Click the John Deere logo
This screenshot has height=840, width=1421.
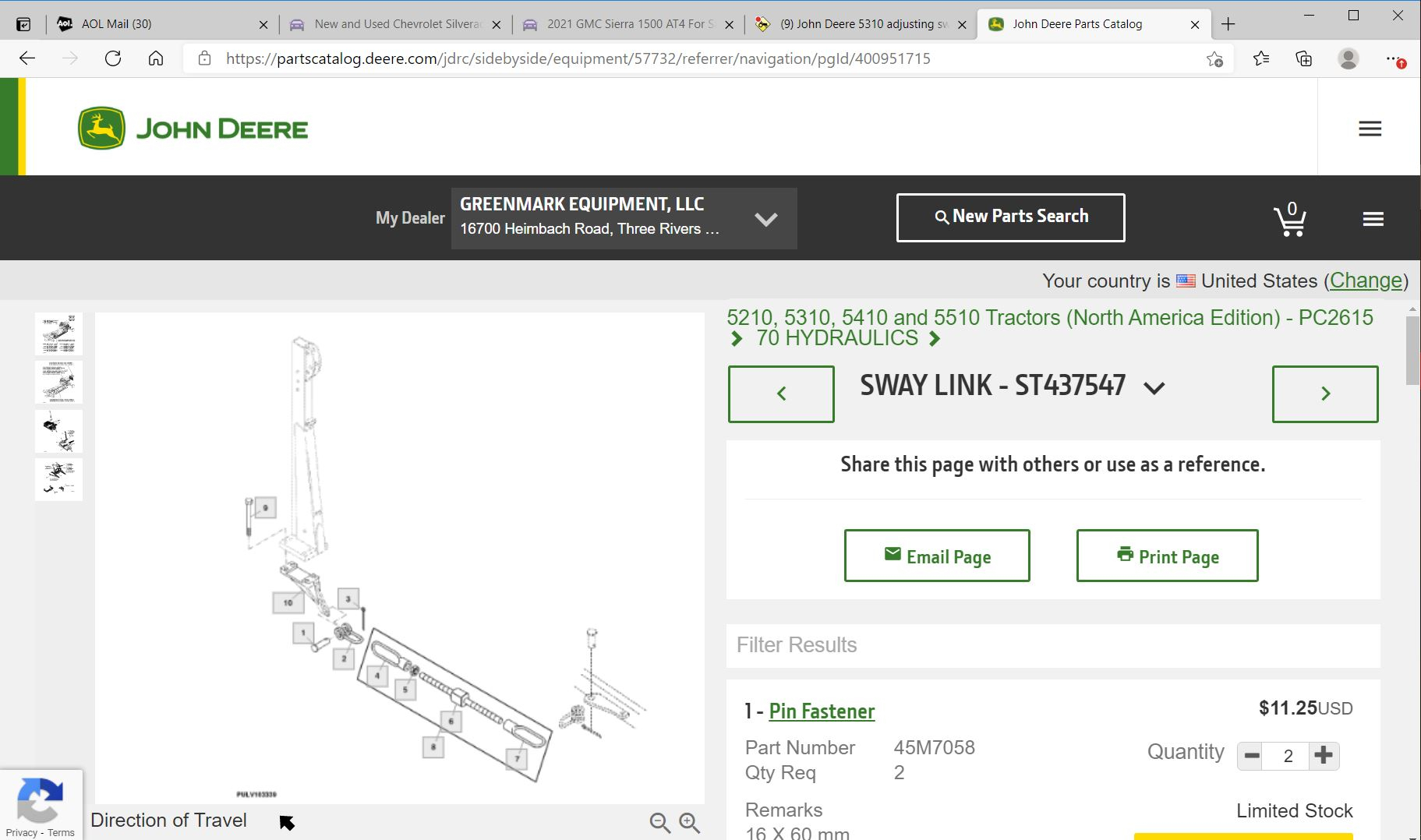(193, 129)
